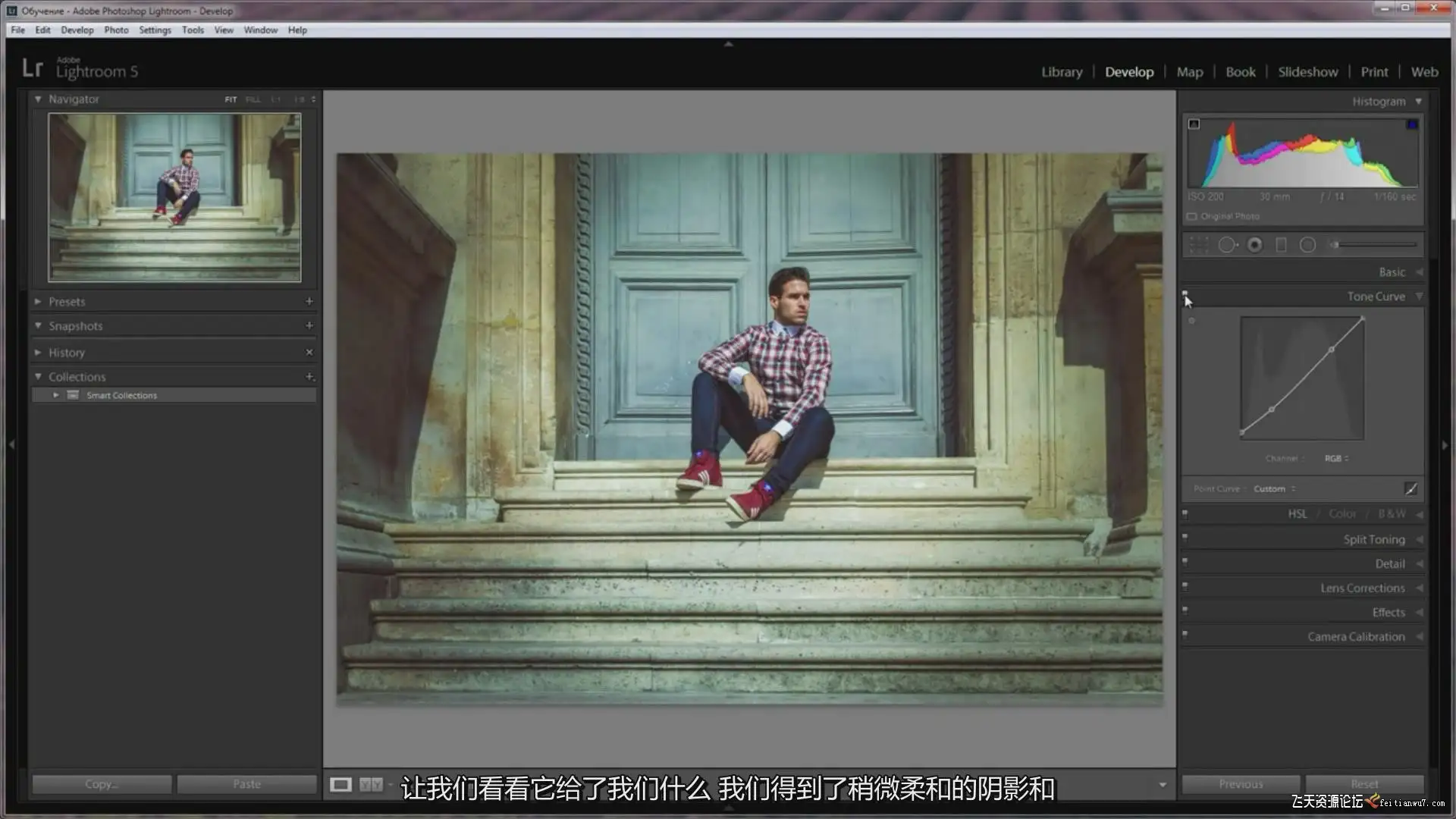Select the Crop Overlay tool
This screenshot has height=819, width=1456.
coord(1199,245)
